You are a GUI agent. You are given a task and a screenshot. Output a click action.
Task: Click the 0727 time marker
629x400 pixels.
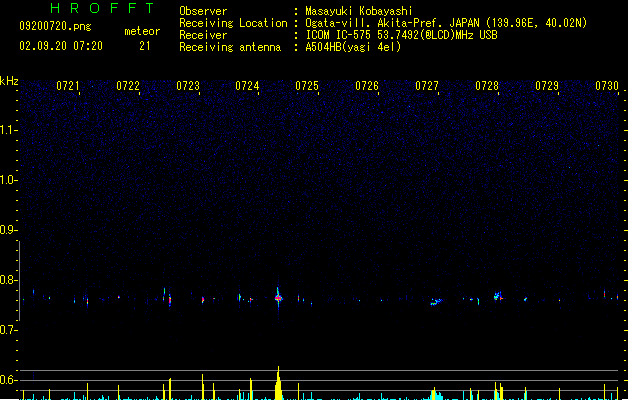tap(427, 86)
